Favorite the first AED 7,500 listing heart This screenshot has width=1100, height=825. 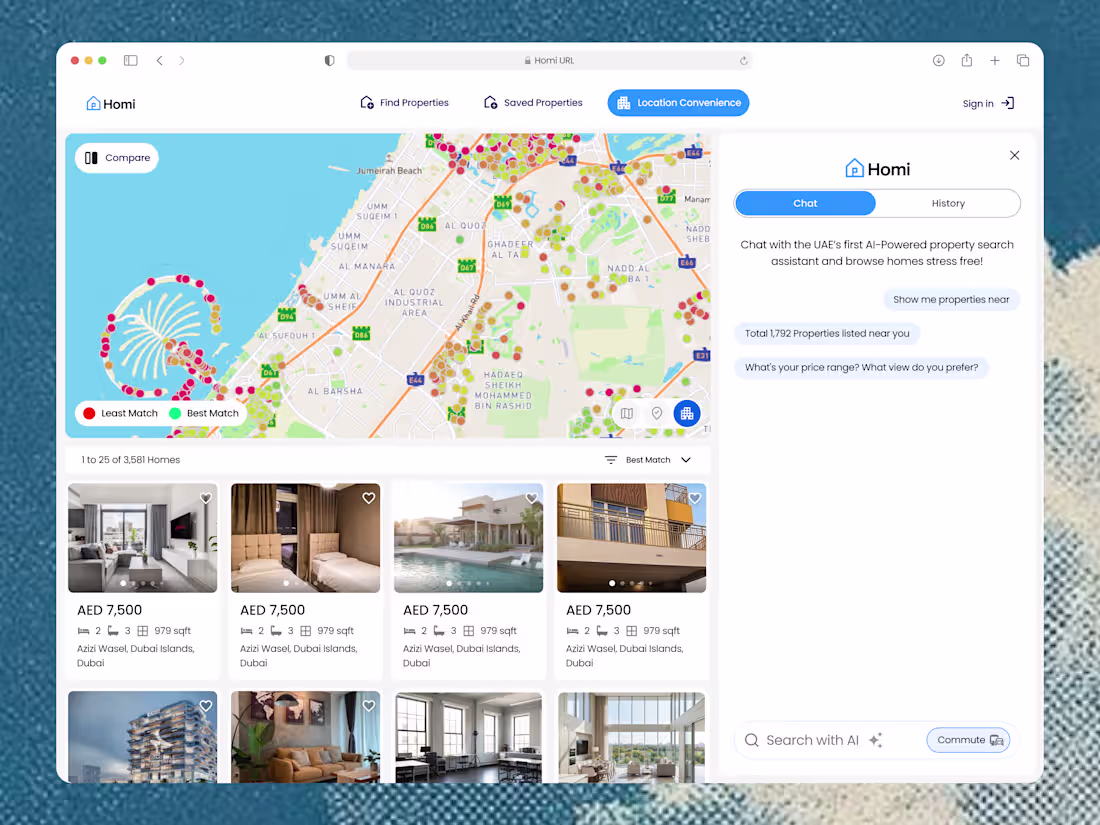point(206,498)
